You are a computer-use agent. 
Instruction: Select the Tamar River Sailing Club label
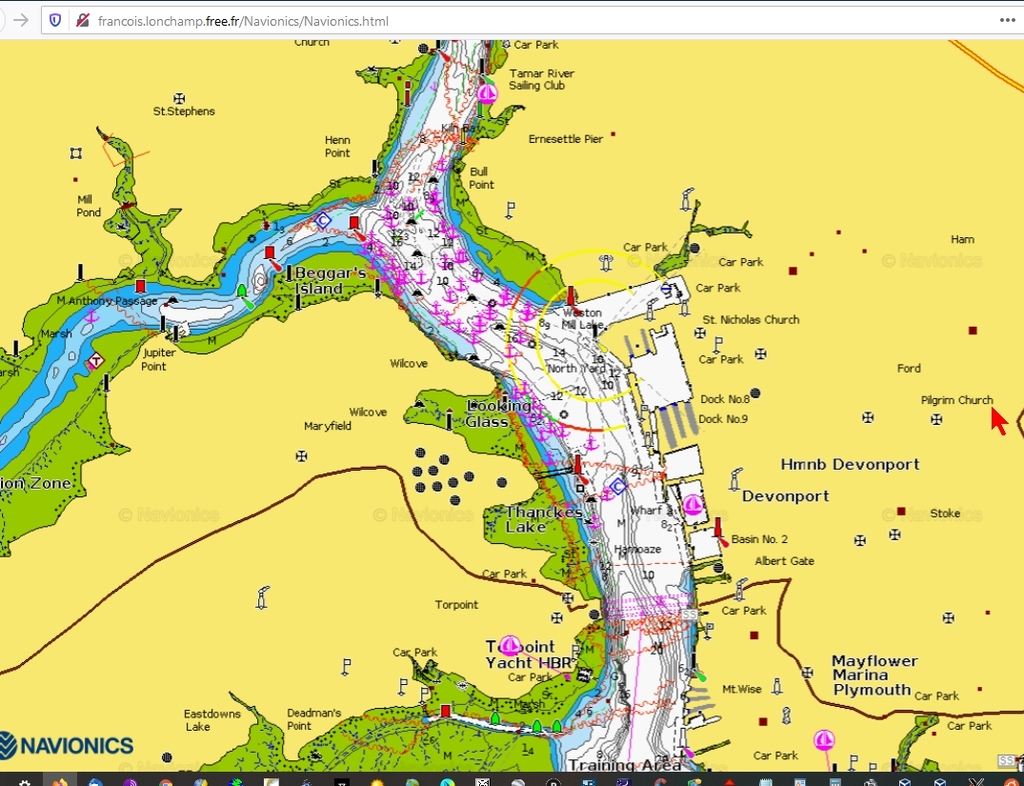tap(541, 80)
